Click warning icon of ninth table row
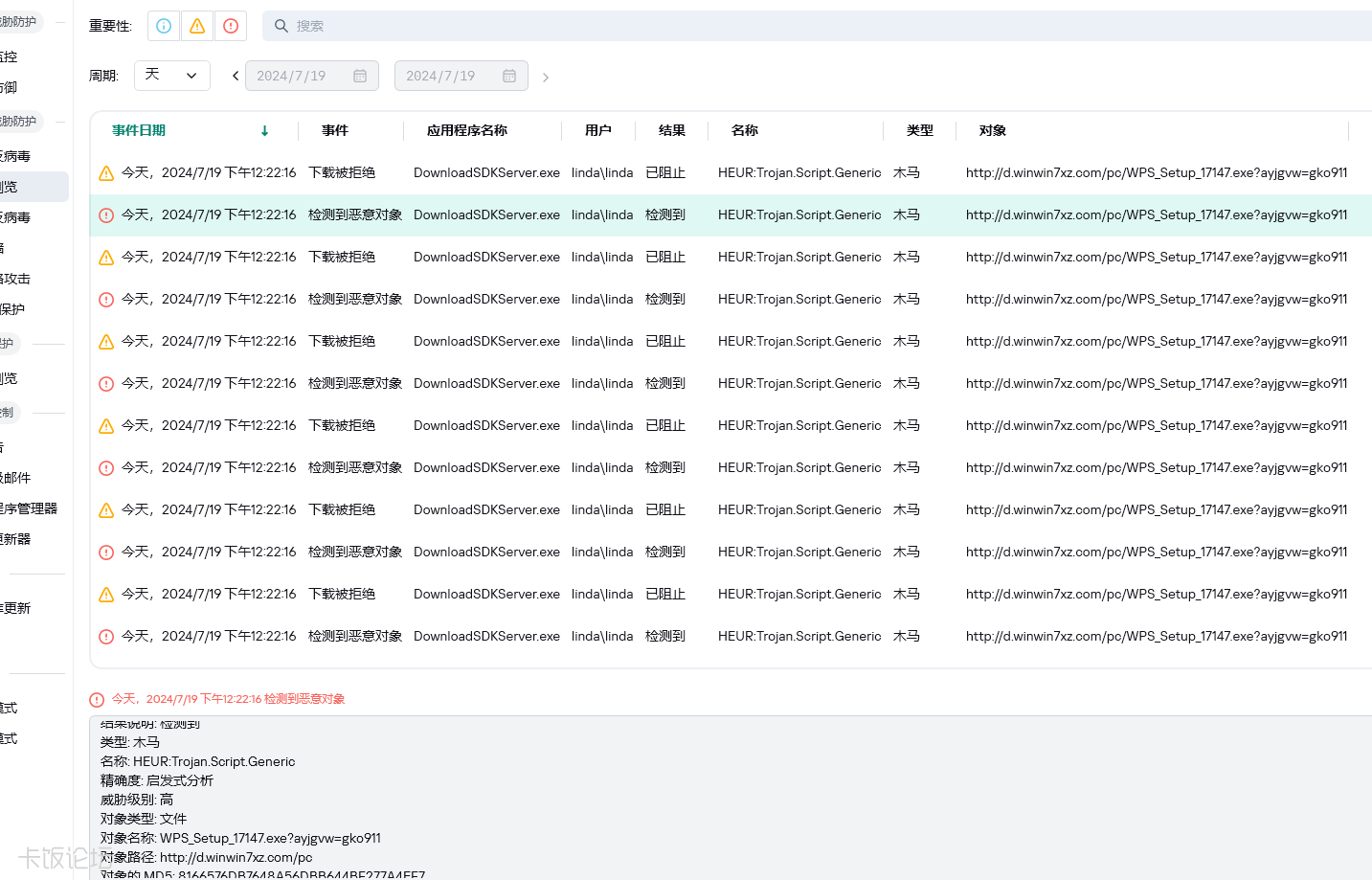 coord(106,510)
